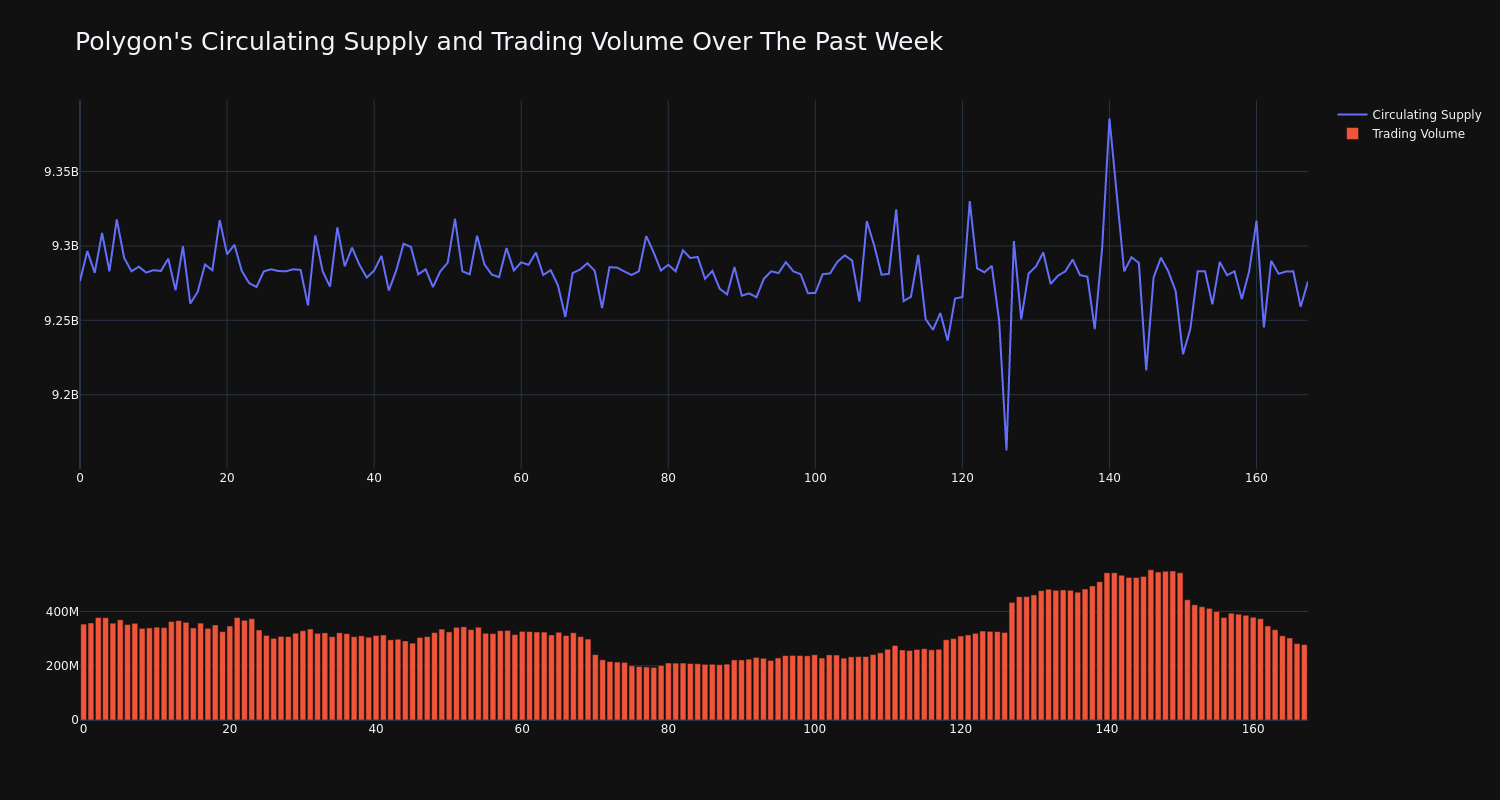The height and width of the screenshot is (800, 1500).
Task: Click the chart title about Polygon's supply
Action: pos(508,42)
